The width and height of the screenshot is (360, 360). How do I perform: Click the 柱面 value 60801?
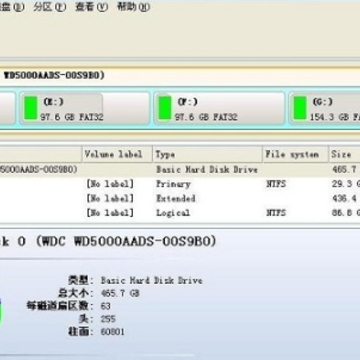[x=112, y=332]
